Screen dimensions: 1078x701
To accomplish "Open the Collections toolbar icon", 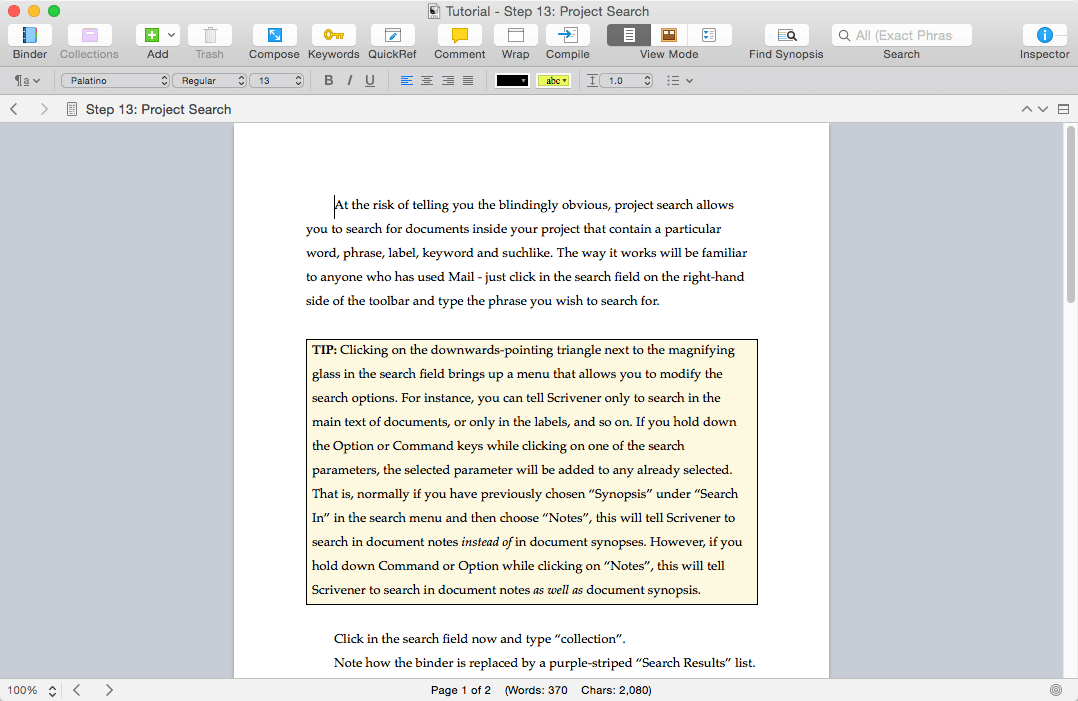I will [89, 35].
